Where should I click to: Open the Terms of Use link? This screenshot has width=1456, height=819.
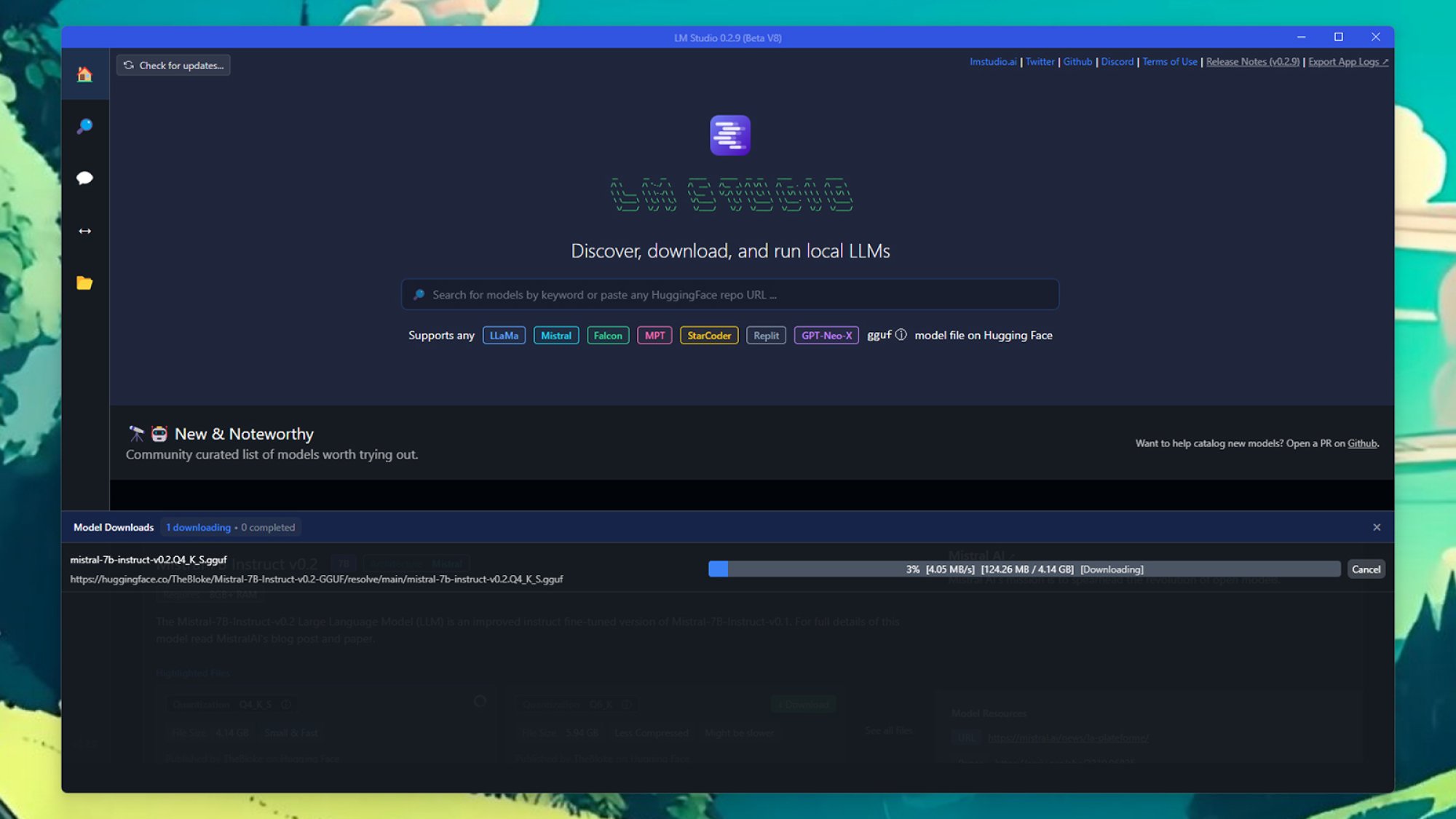(1169, 62)
